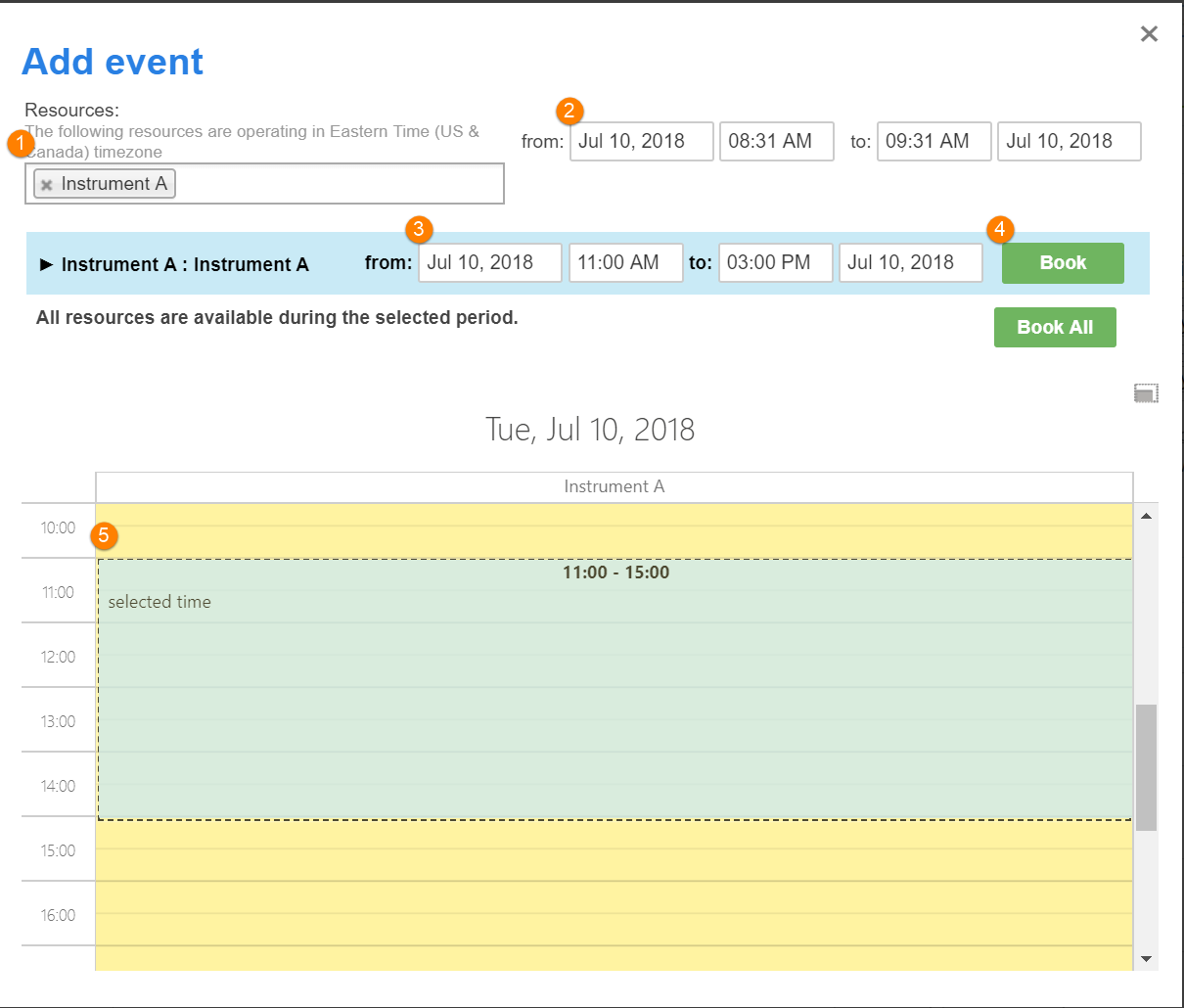The height and width of the screenshot is (1008, 1184).
Task: Change Instrument A from date field
Action: coord(489,262)
